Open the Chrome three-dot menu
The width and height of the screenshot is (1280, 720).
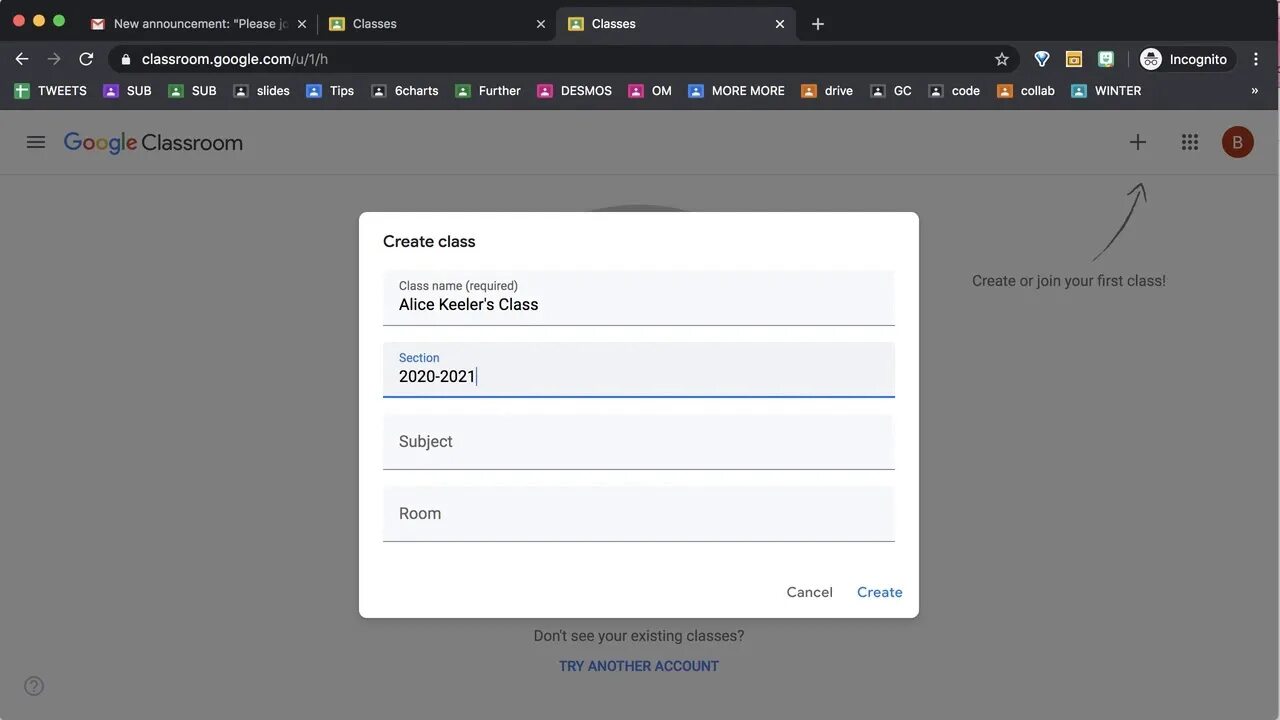(1256, 59)
